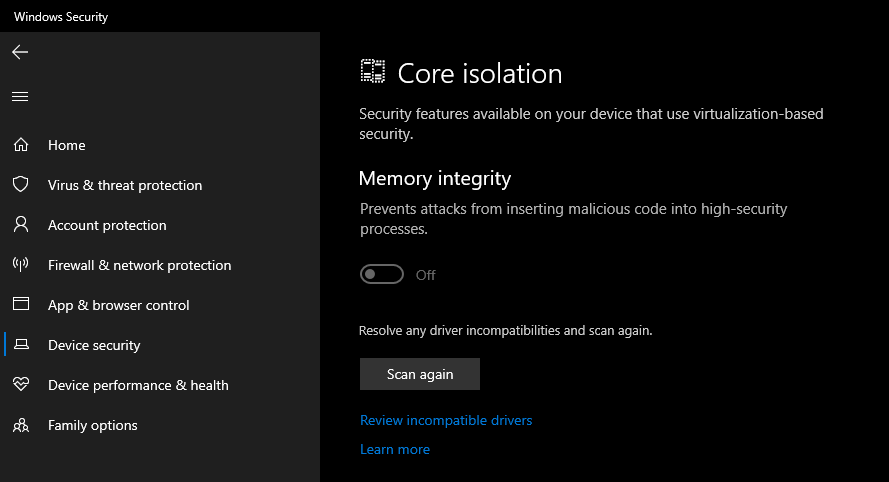
Task: Select Family options label in sidebar
Action: [x=93, y=425]
